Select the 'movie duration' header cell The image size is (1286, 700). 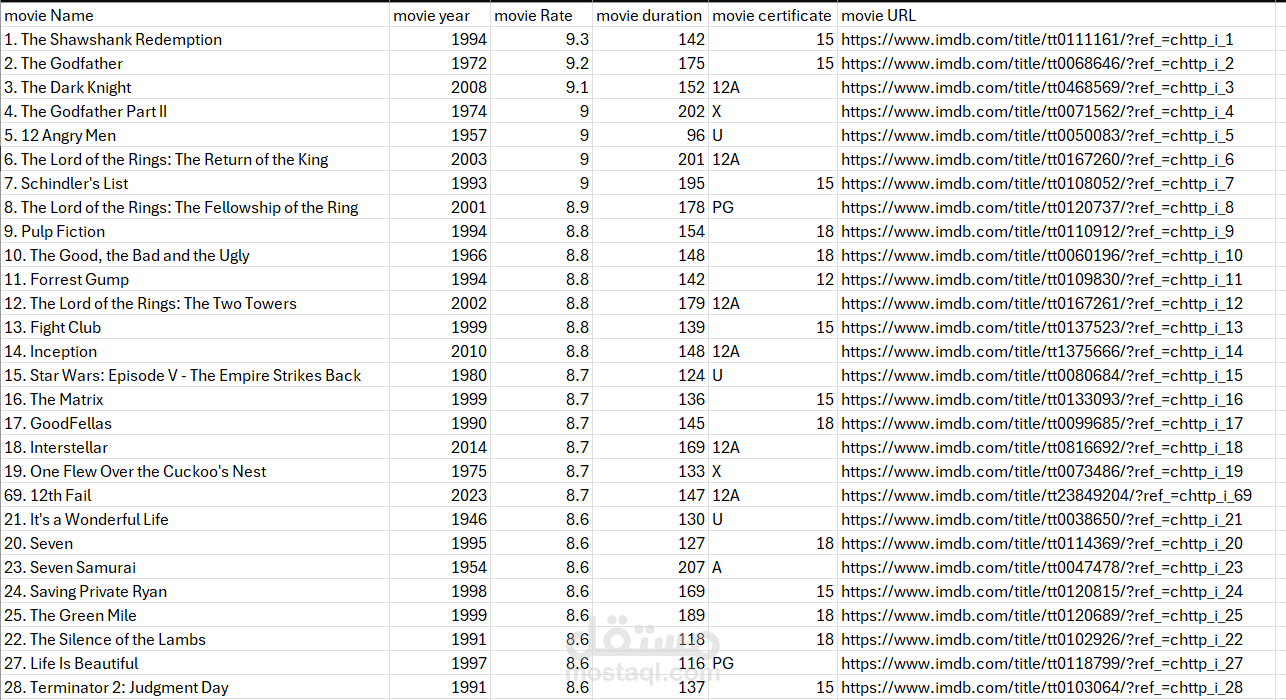tap(650, 15)
